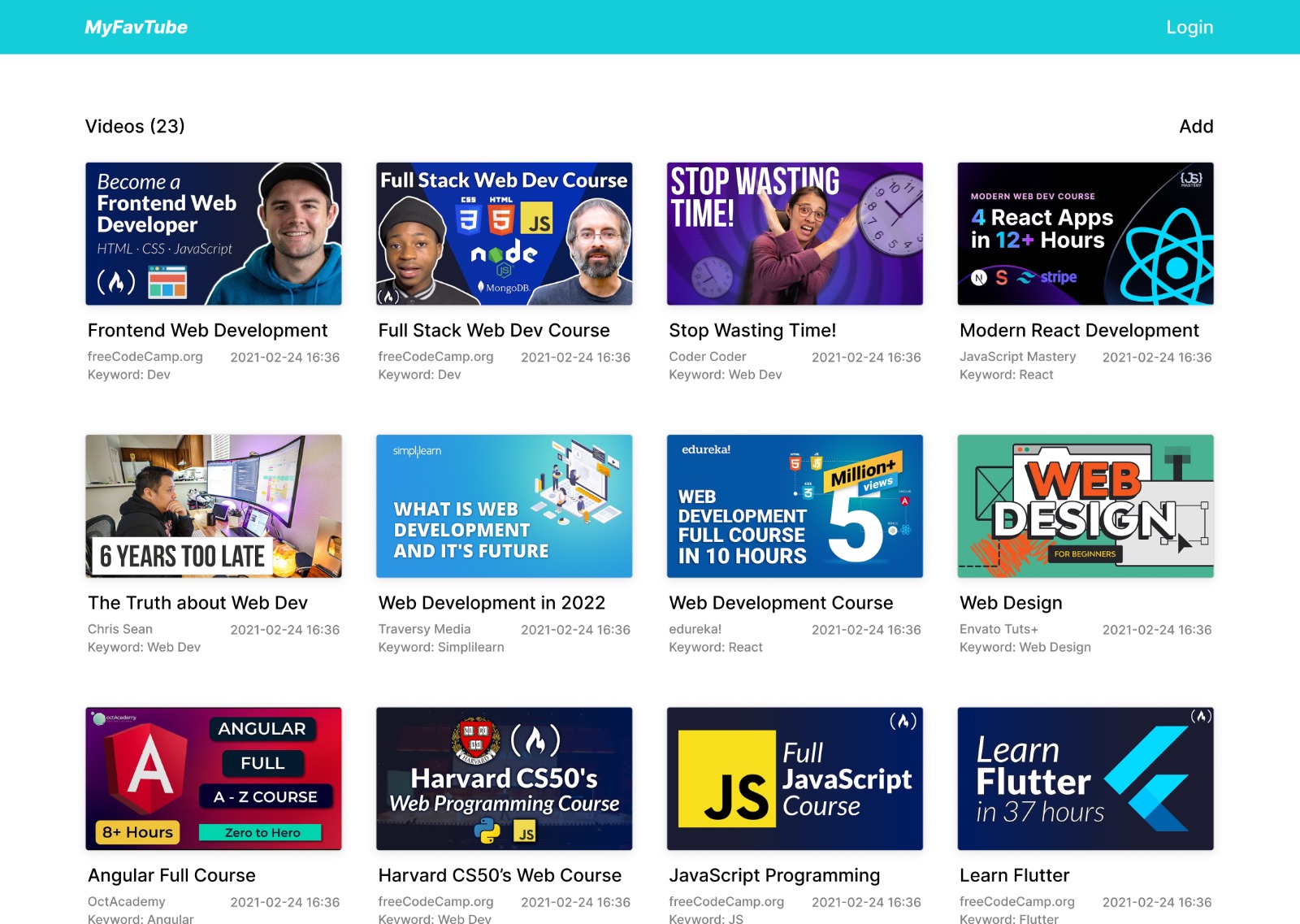The height and width of the screenshot is (924, 1300).
Task: Open the Full Stack Web Dev Course thumbnail
Action: tap(505, 234)
